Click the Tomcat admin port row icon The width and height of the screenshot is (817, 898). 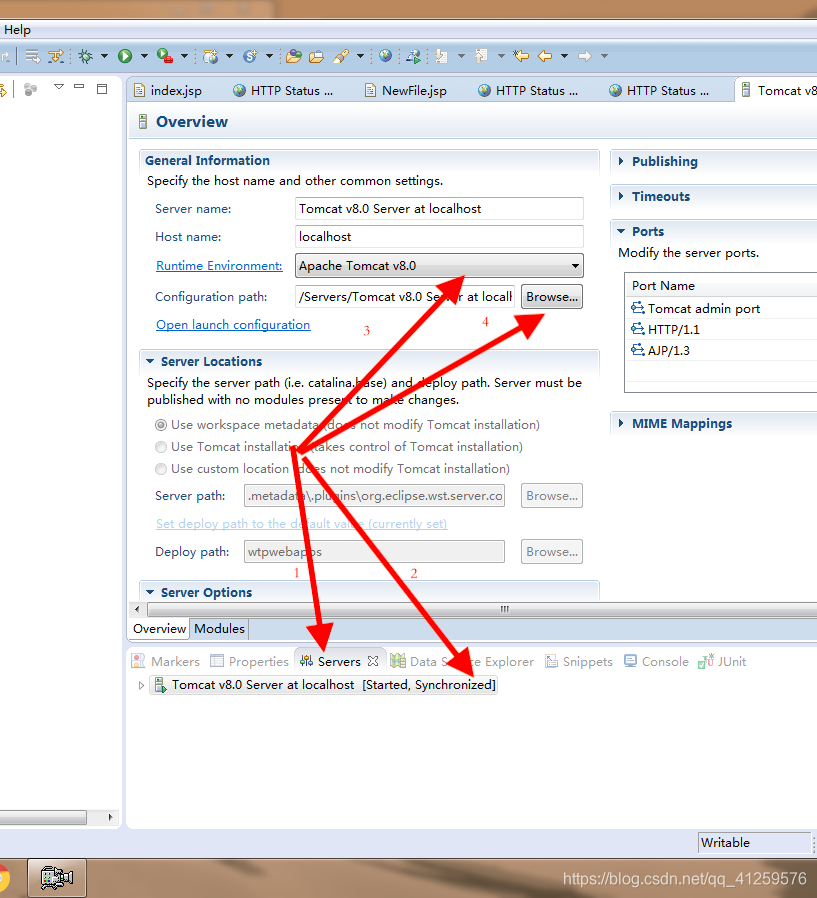(637, 308)
